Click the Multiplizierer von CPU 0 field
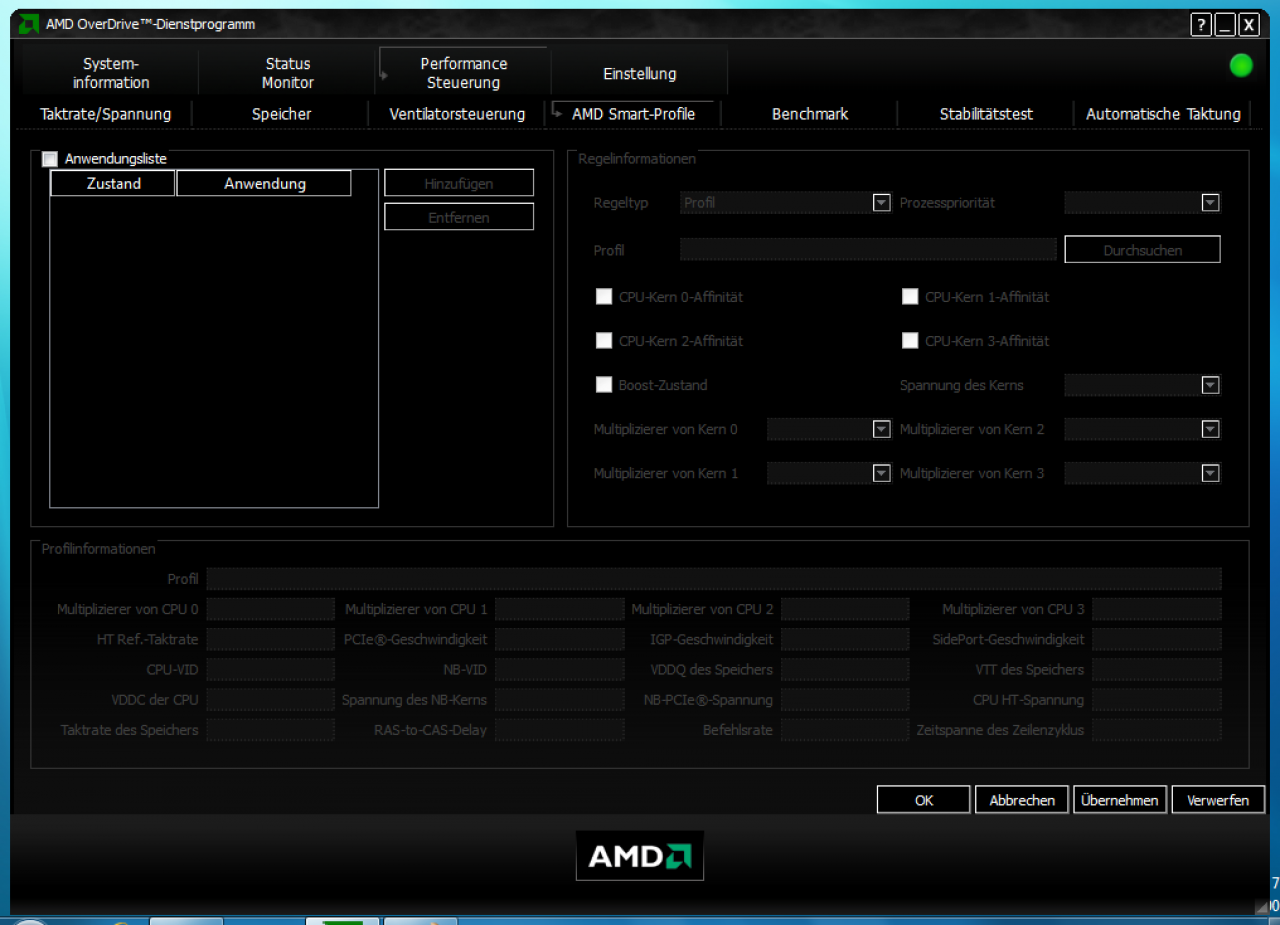This screenshot has height=925, width=1280. (x=270, y=609)
